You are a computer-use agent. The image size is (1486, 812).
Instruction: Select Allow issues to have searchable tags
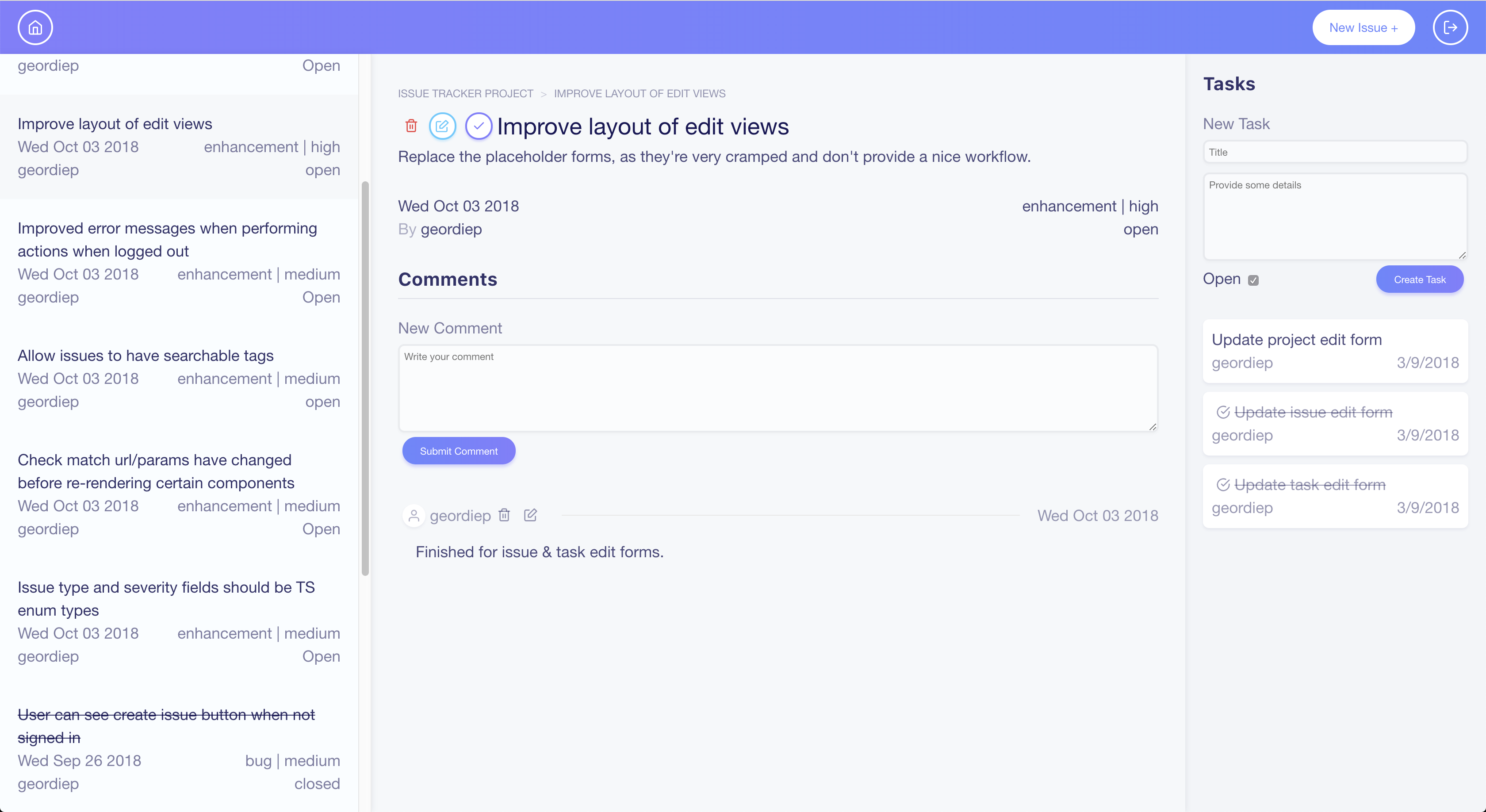coord(146,355)
